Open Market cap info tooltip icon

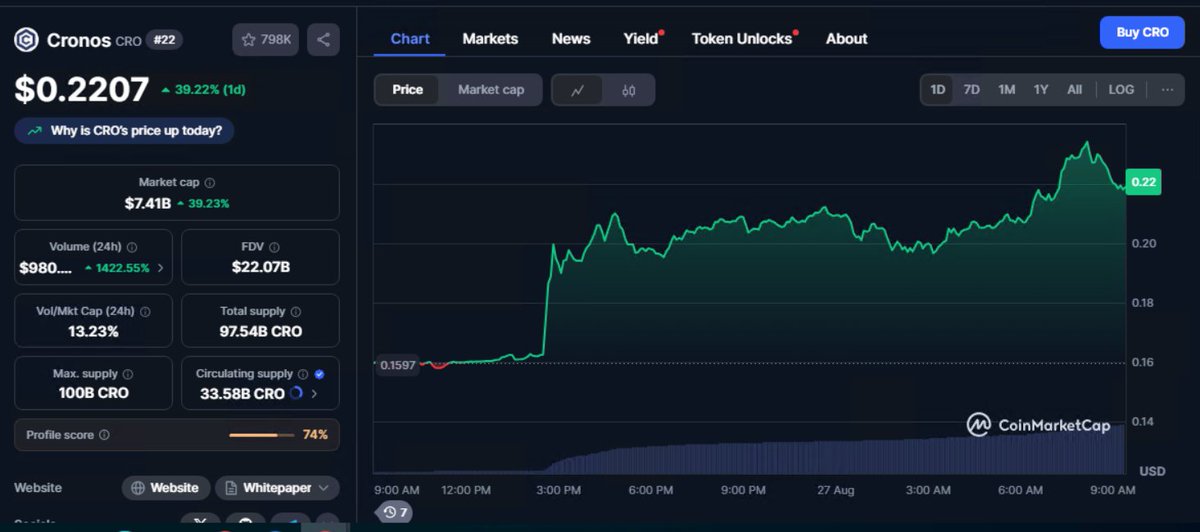tap(209, 183)
